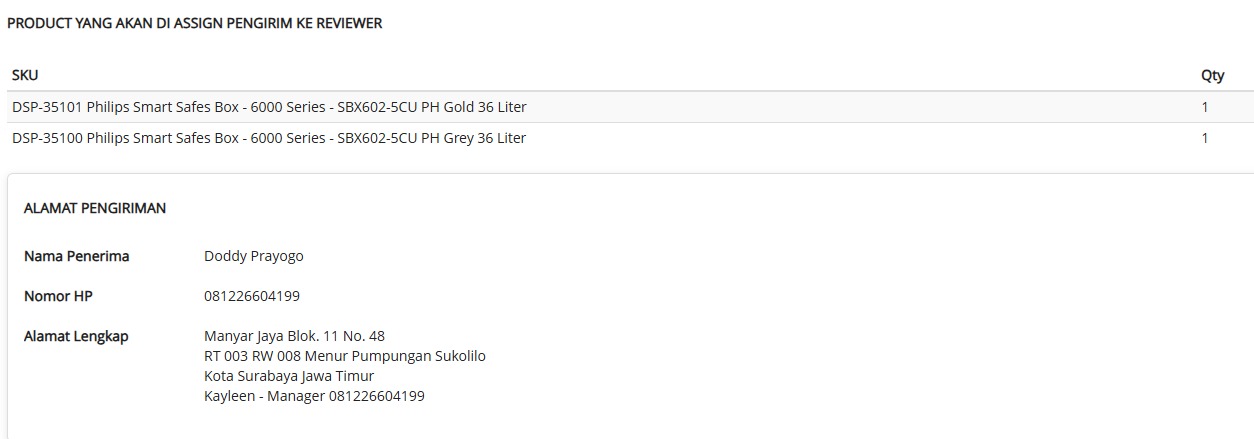This screenshot has height=439, width=1254.
Task: Select the recipient name Doddy Prayogo
Action: 254,256
